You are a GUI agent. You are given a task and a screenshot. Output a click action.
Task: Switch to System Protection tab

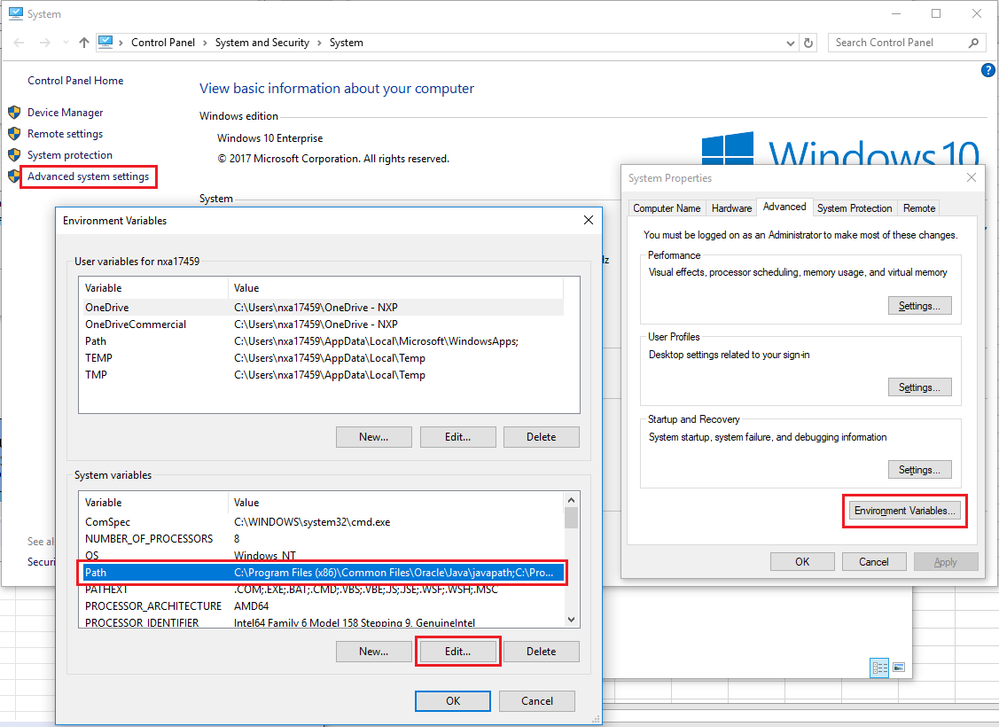pyautogui.click(x=854, y=208)
